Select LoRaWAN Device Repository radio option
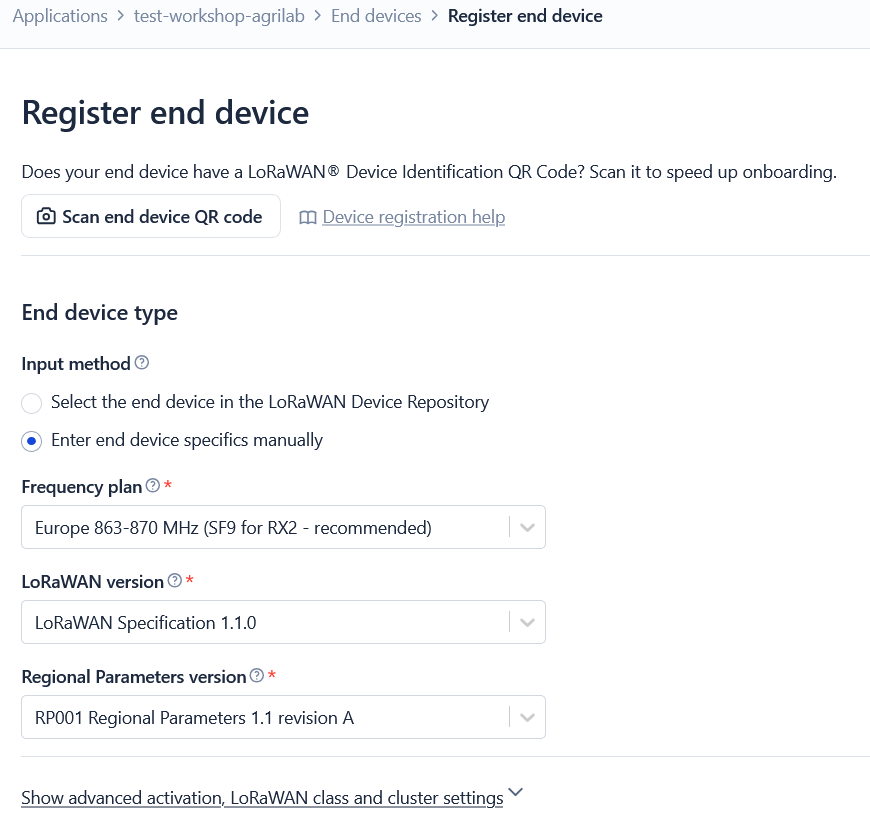Screen dimensions: 870x823 [32, 403]
